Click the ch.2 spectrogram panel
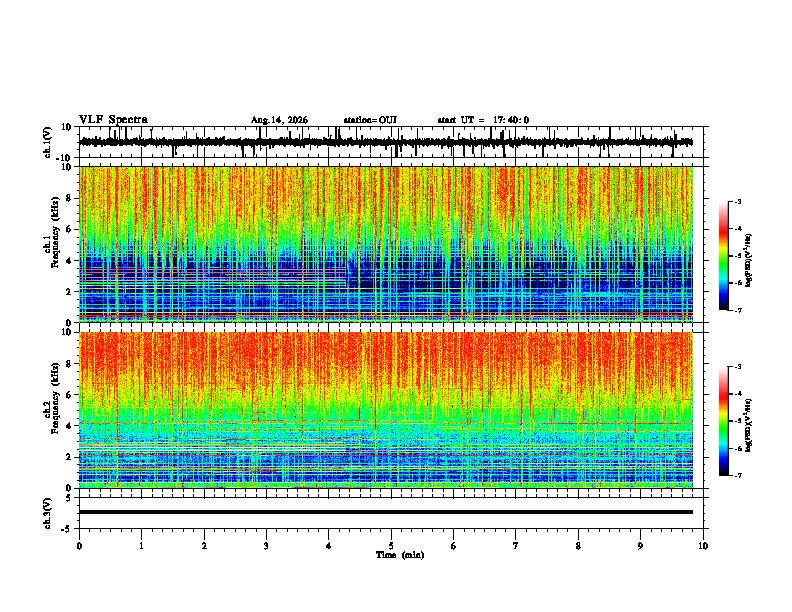Viewport: 792px width, 612px height. click(x=386, y=410)
